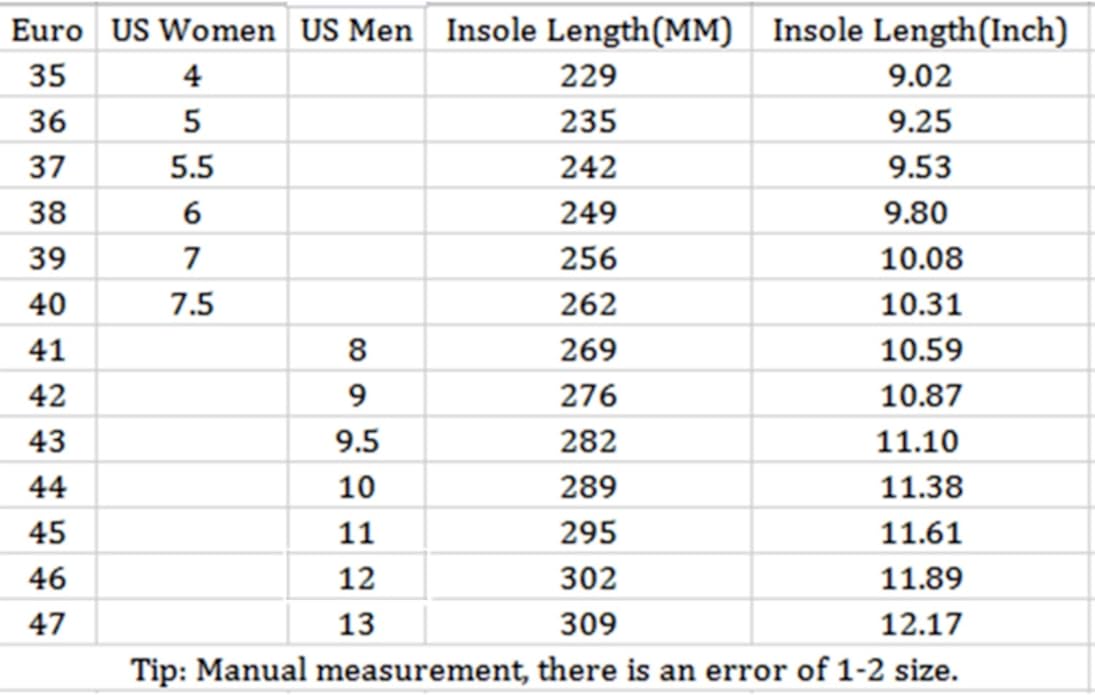Select the US Women header cell
1095x695 pixels.
193,31
